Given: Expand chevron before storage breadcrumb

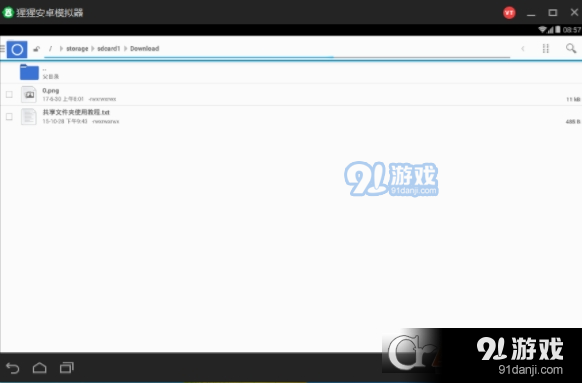Looking at the screenshot, I should (x=61, y=49).
